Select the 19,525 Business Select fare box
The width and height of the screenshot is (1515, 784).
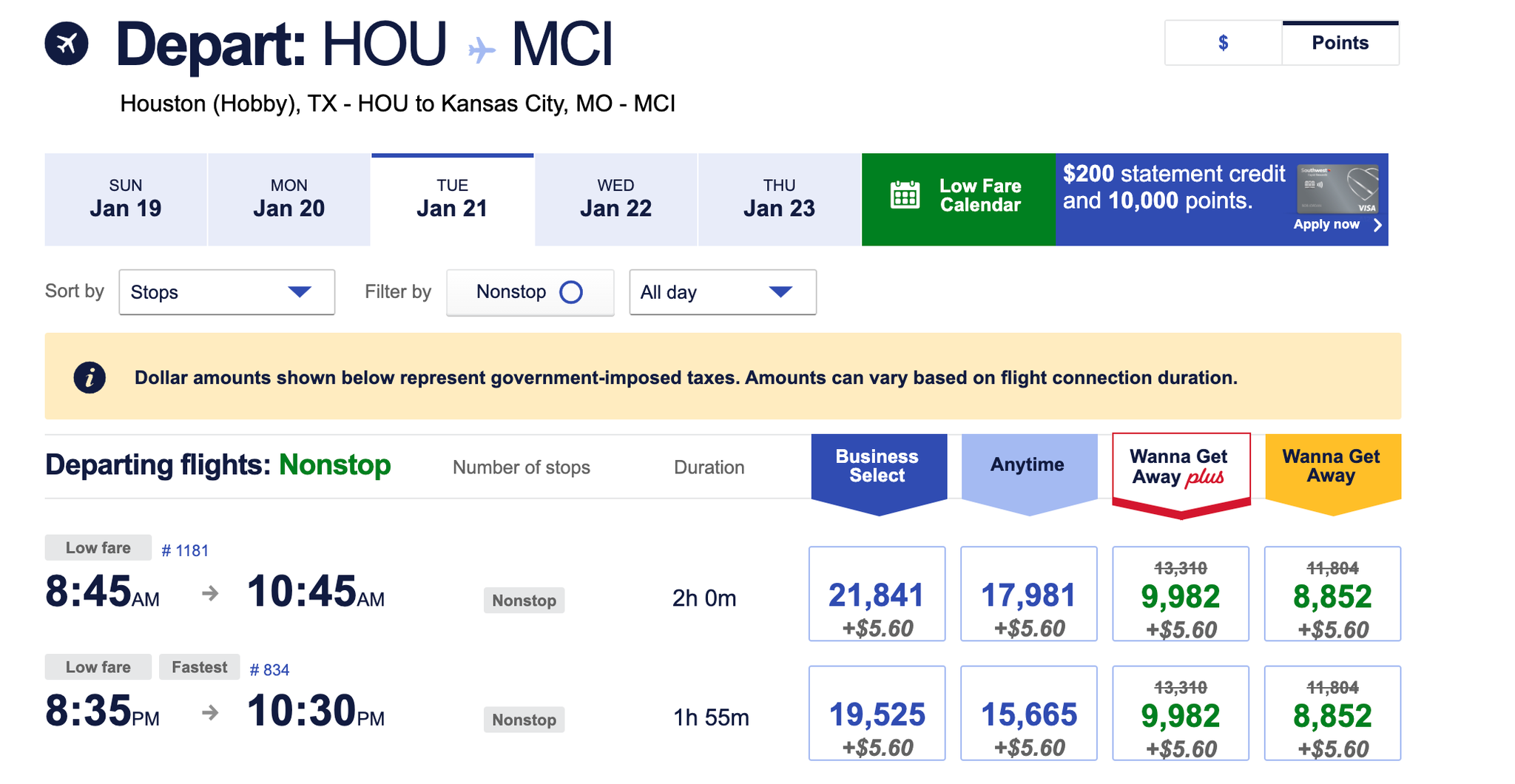pyautogui.click(x=877, y=714)
